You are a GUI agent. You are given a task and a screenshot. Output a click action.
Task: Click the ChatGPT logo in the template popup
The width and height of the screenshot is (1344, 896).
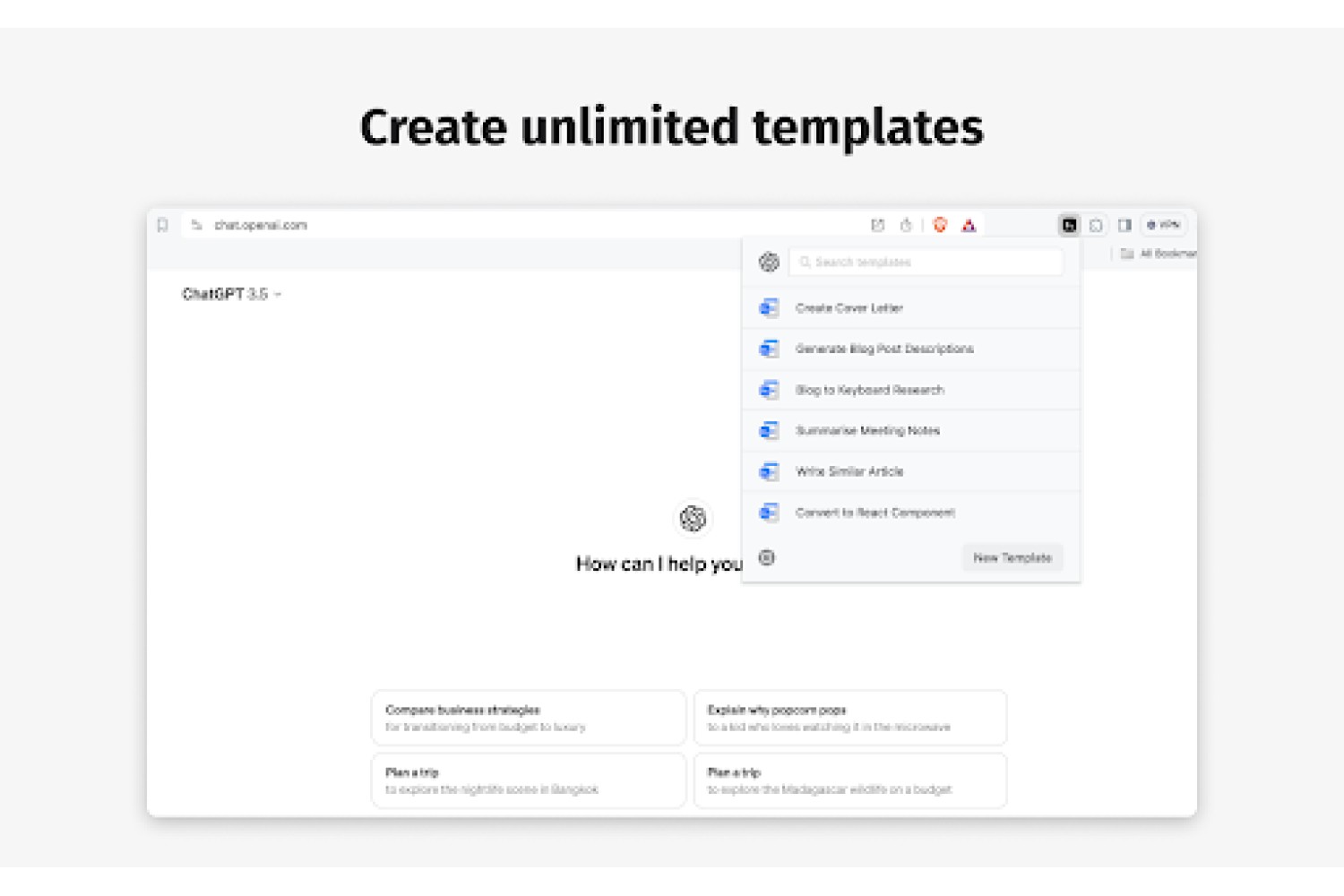pos(769,262)
